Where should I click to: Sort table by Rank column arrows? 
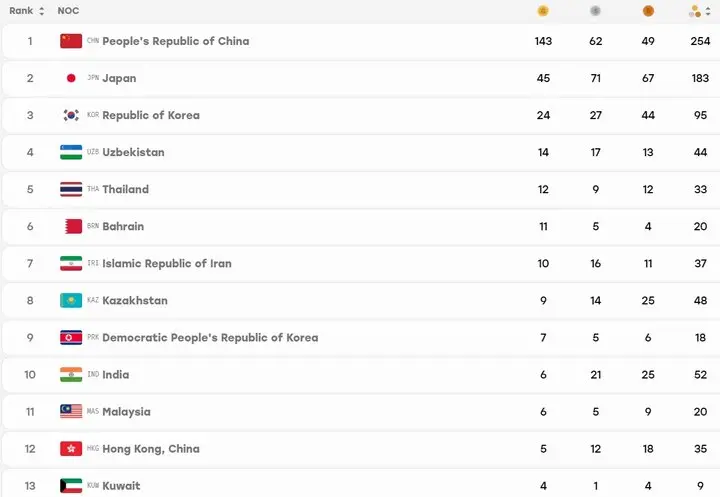(x=42, y=11)
